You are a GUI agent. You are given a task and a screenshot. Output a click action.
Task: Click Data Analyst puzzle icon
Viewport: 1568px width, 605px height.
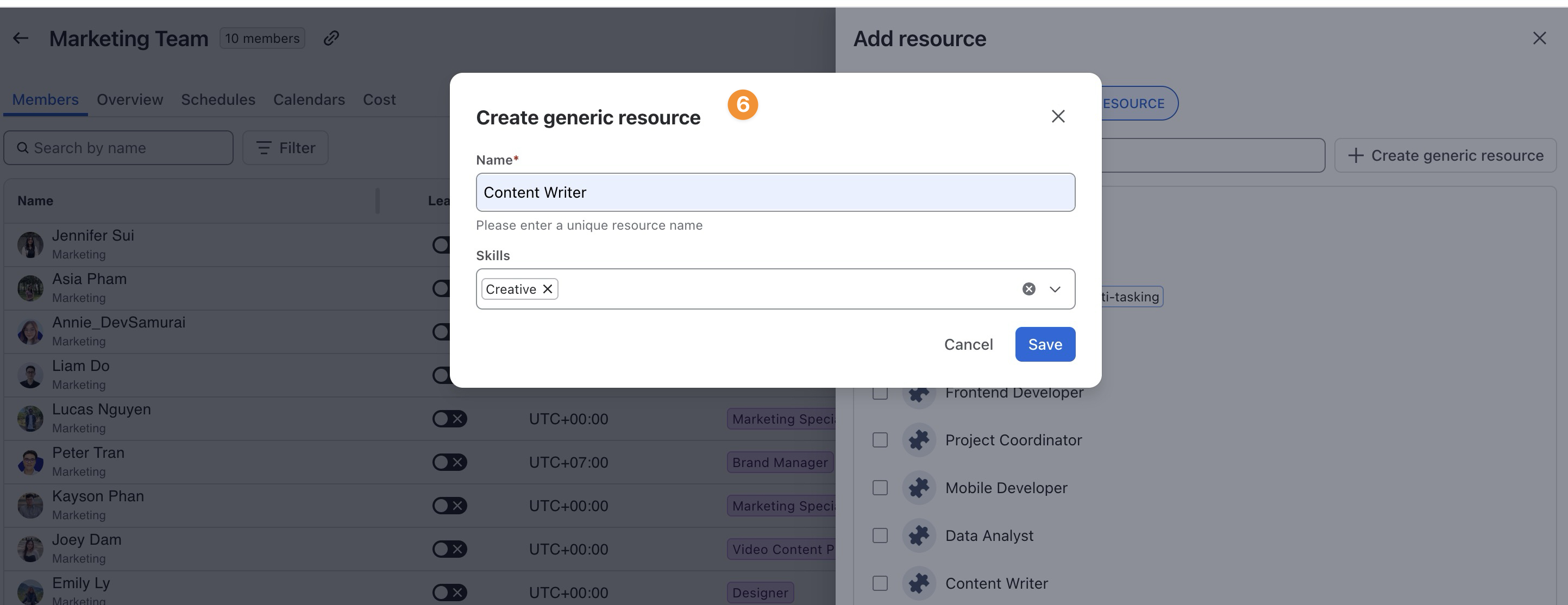tap(919, 535)
